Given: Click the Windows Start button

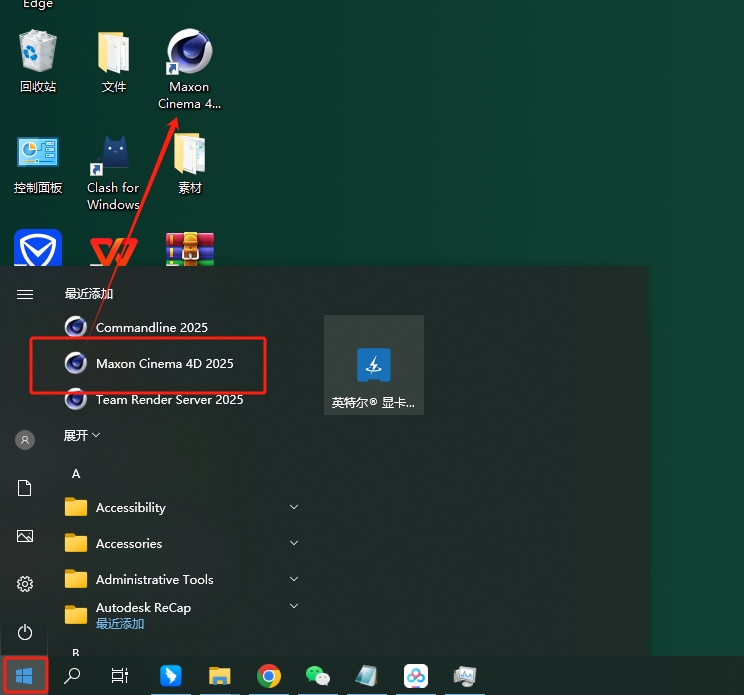Looking at the screenshot, I should click(x=25, y=676).
